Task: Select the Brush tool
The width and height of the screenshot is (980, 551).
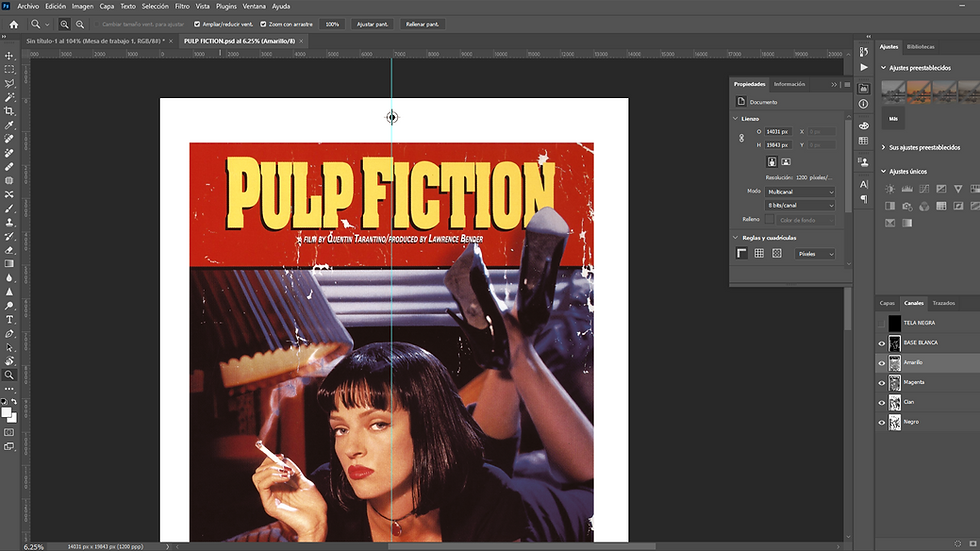Action: (9, 209)
